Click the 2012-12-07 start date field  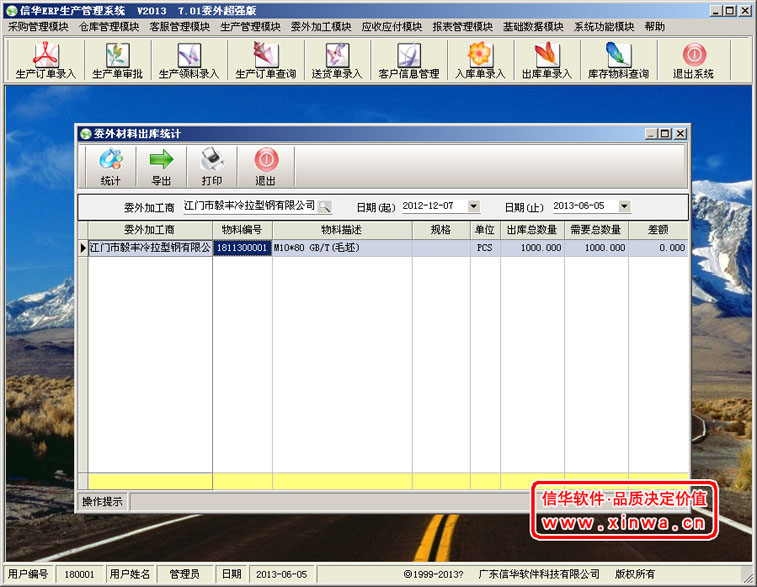pyautogui.click(x=435, y=206)
